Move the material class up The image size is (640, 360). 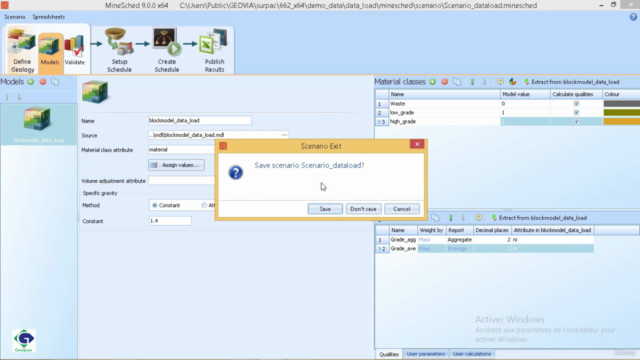point(472,82)
